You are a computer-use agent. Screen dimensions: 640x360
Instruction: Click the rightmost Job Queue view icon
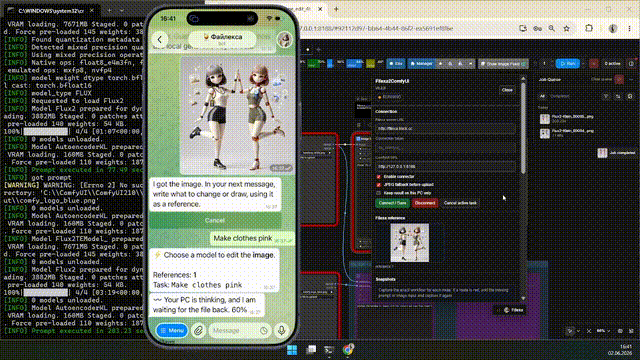pos(630,96)
